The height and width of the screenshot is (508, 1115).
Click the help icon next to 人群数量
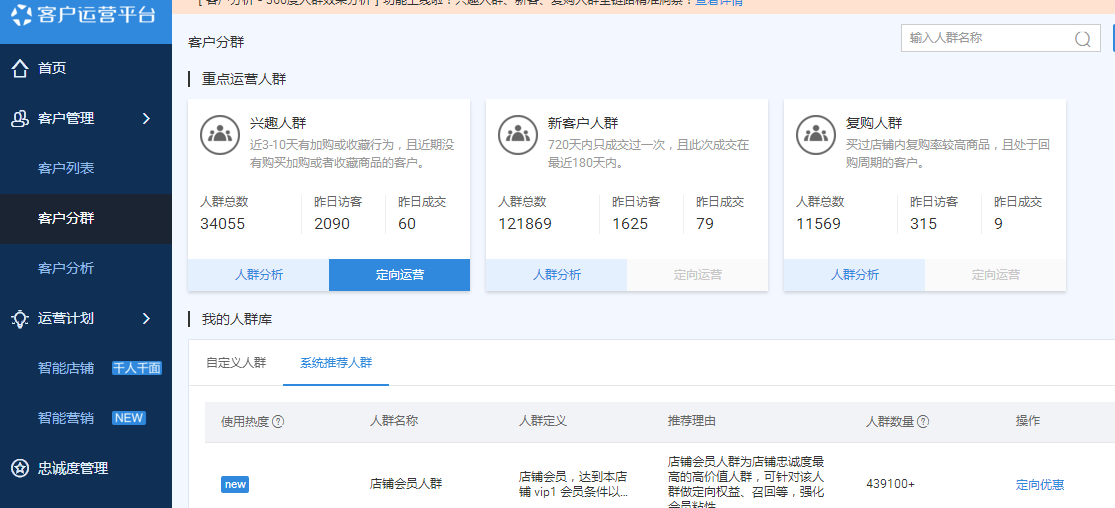pyautogui.click(x=923, y=422)
